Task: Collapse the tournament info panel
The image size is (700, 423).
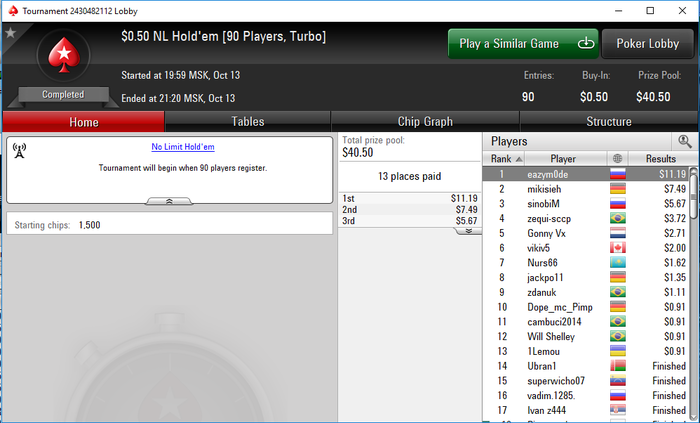Action: pos(169,202)
